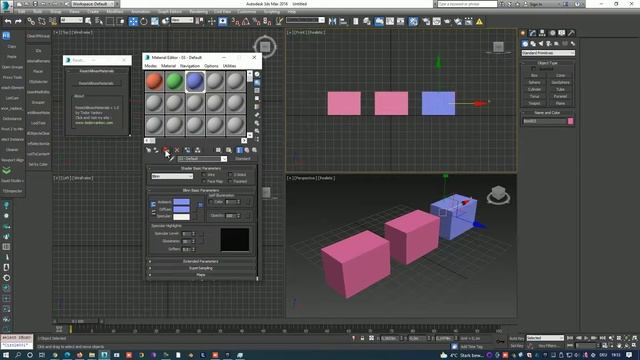Open the Standard Primitives dropdown
Screen dimensions: 640x360
point(548,53)
